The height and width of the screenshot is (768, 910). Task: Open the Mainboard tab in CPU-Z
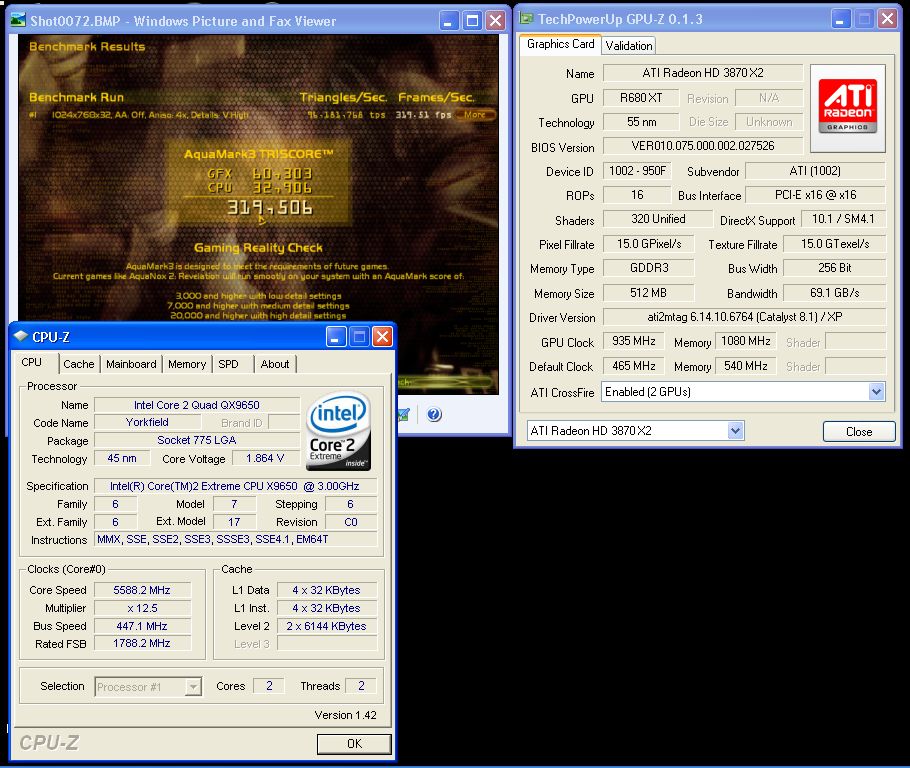(131, 364)
